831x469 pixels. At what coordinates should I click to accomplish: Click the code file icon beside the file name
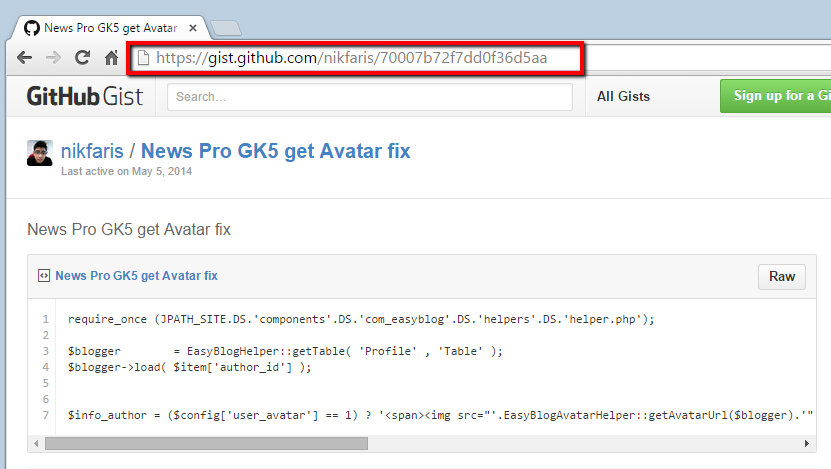(44, 276)
